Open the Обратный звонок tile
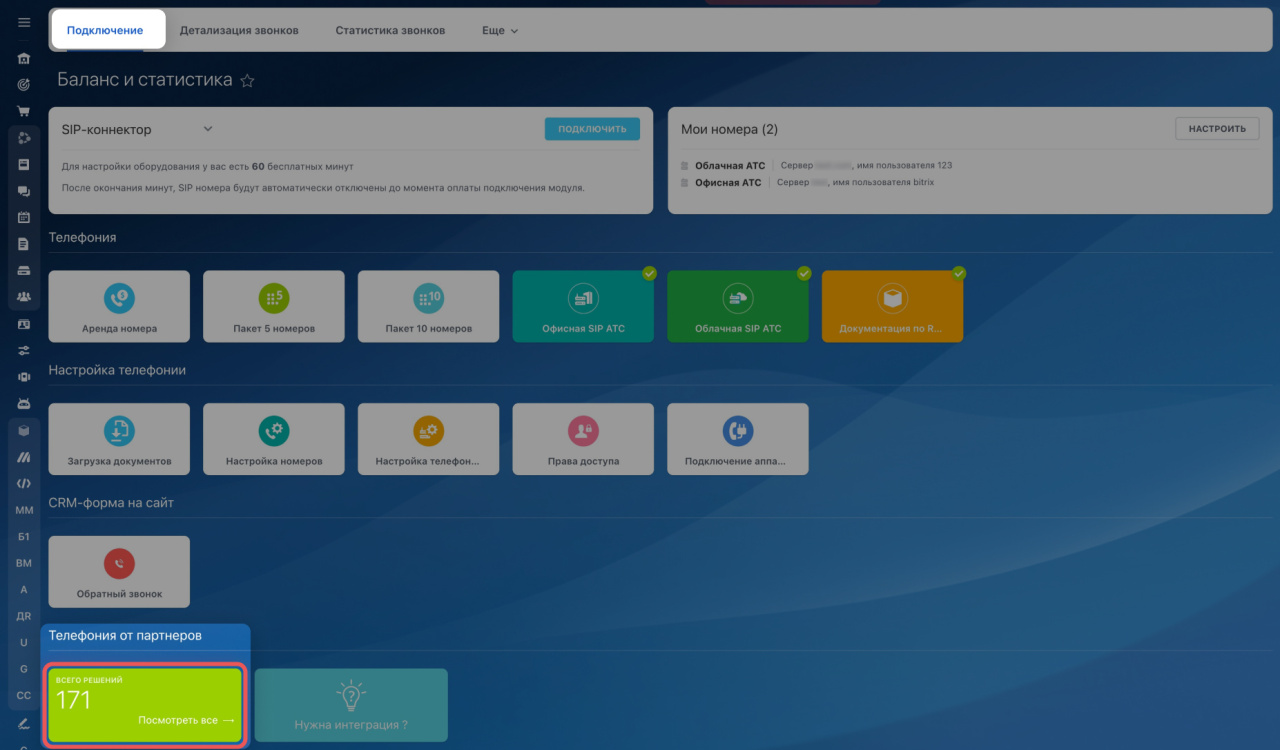 point(119,572)
